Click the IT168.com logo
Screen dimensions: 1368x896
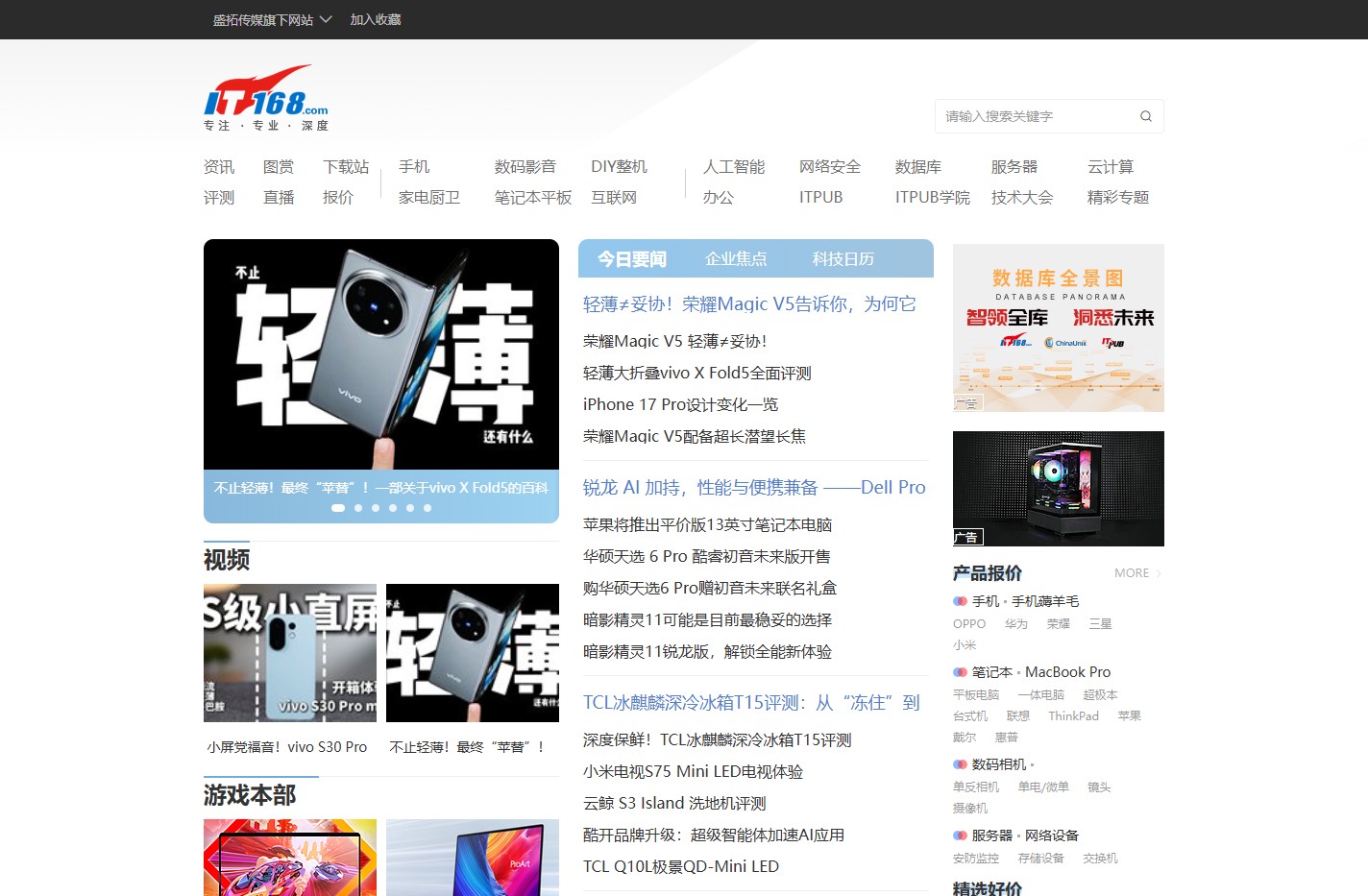266,98
